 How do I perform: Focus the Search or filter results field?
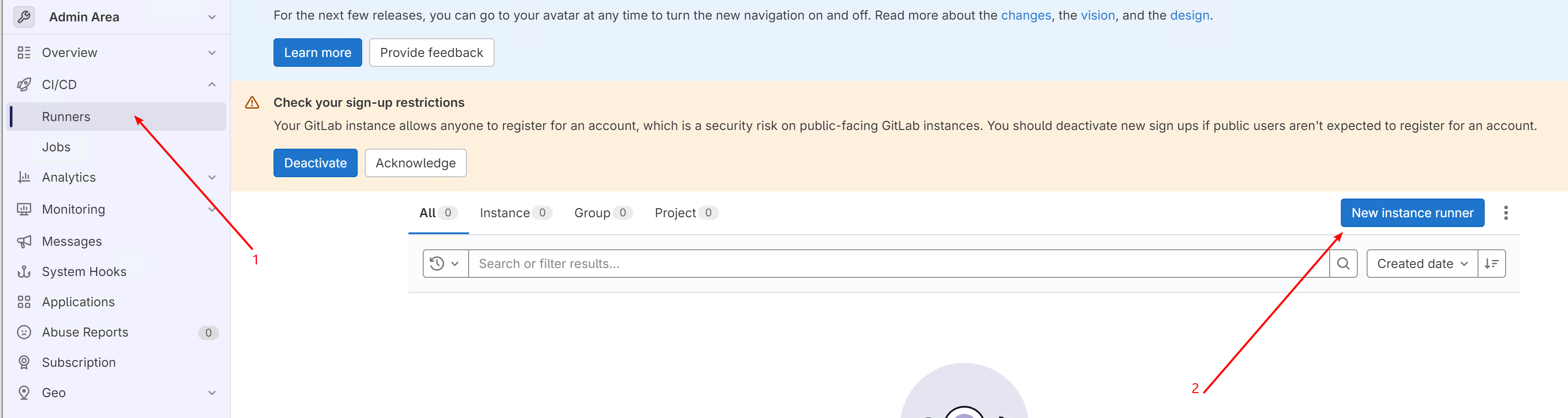[x=895, y=264]
